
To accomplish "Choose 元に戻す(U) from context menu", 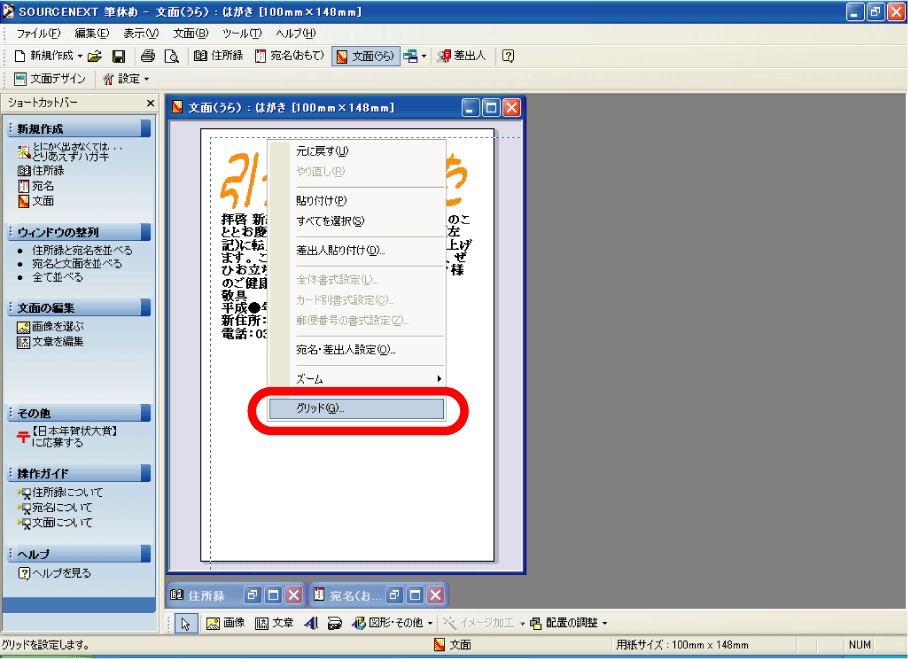I will click(x=356, y=151).
